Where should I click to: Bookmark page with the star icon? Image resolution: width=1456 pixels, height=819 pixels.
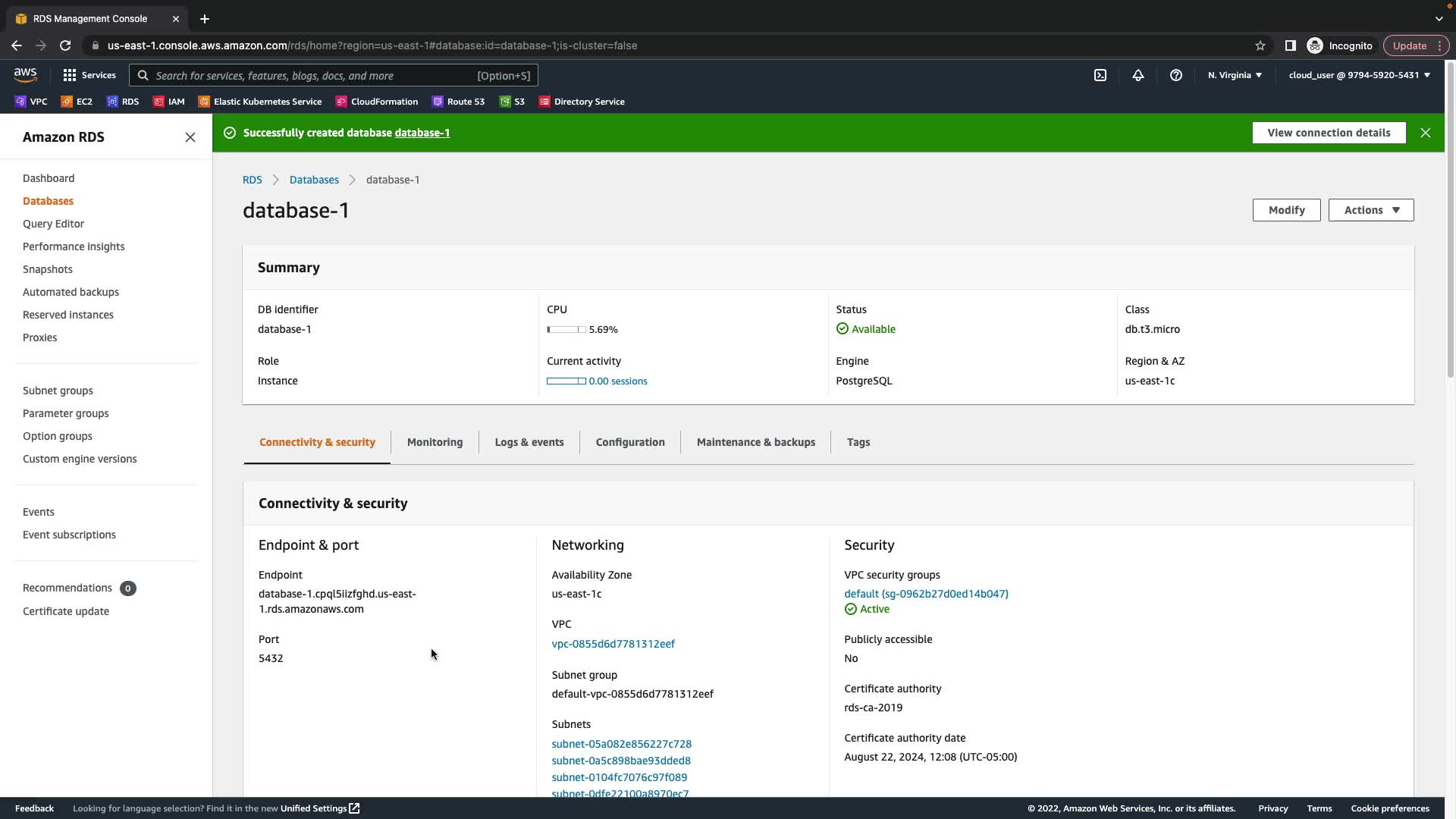tap(1260, 45)
